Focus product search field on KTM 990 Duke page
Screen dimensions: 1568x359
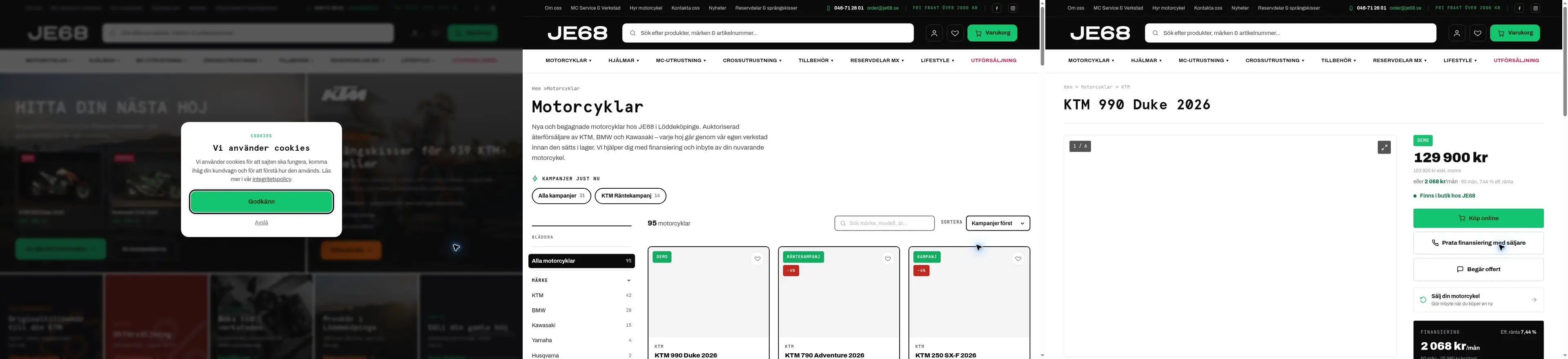(x=1290, y=33)
